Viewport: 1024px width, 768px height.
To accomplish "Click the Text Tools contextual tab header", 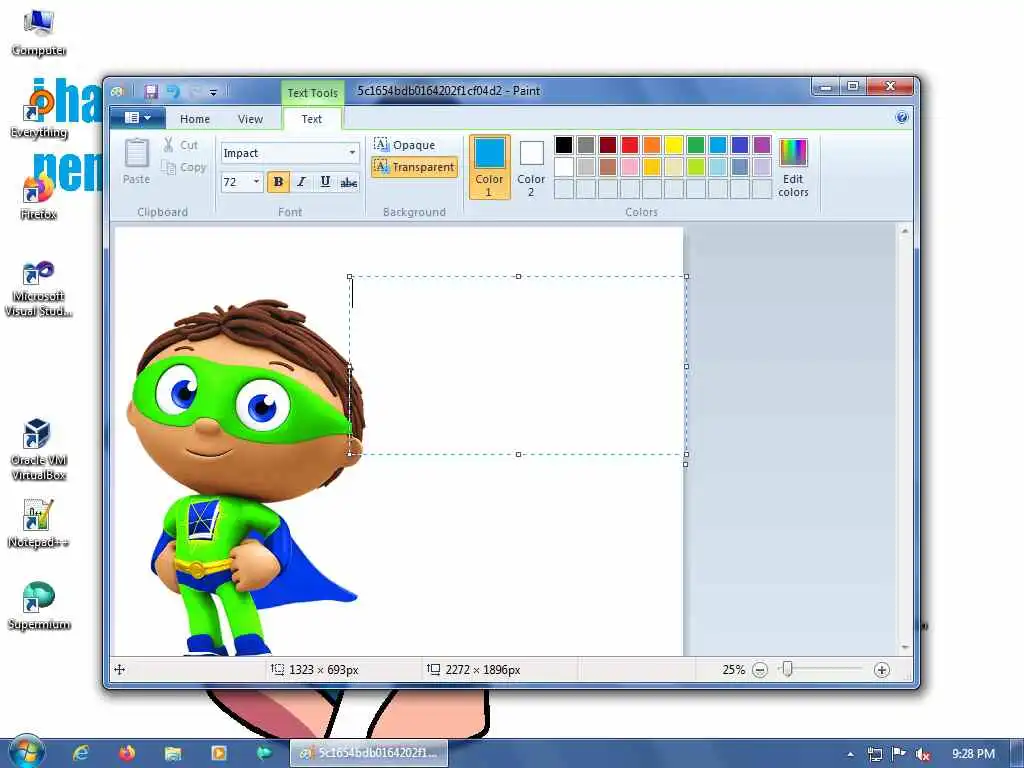I will click(x=312, y=93).
